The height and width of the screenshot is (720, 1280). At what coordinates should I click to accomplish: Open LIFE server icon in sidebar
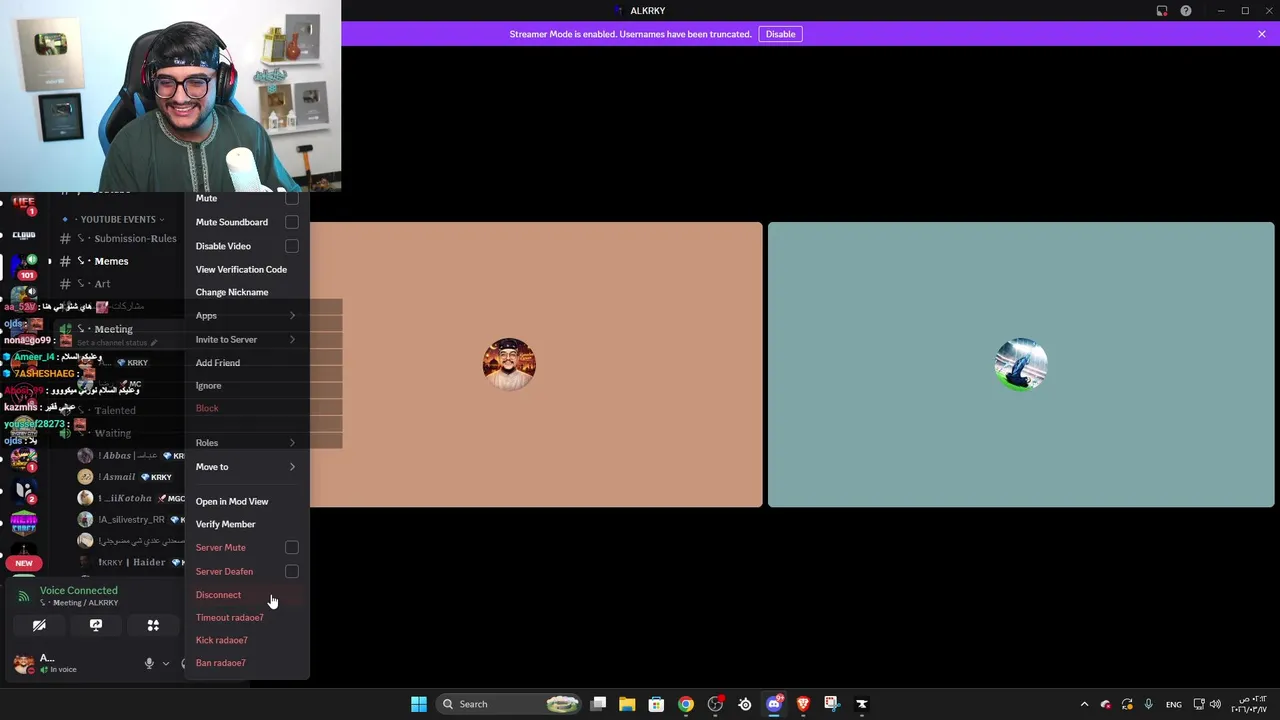(x=23, y=203)
